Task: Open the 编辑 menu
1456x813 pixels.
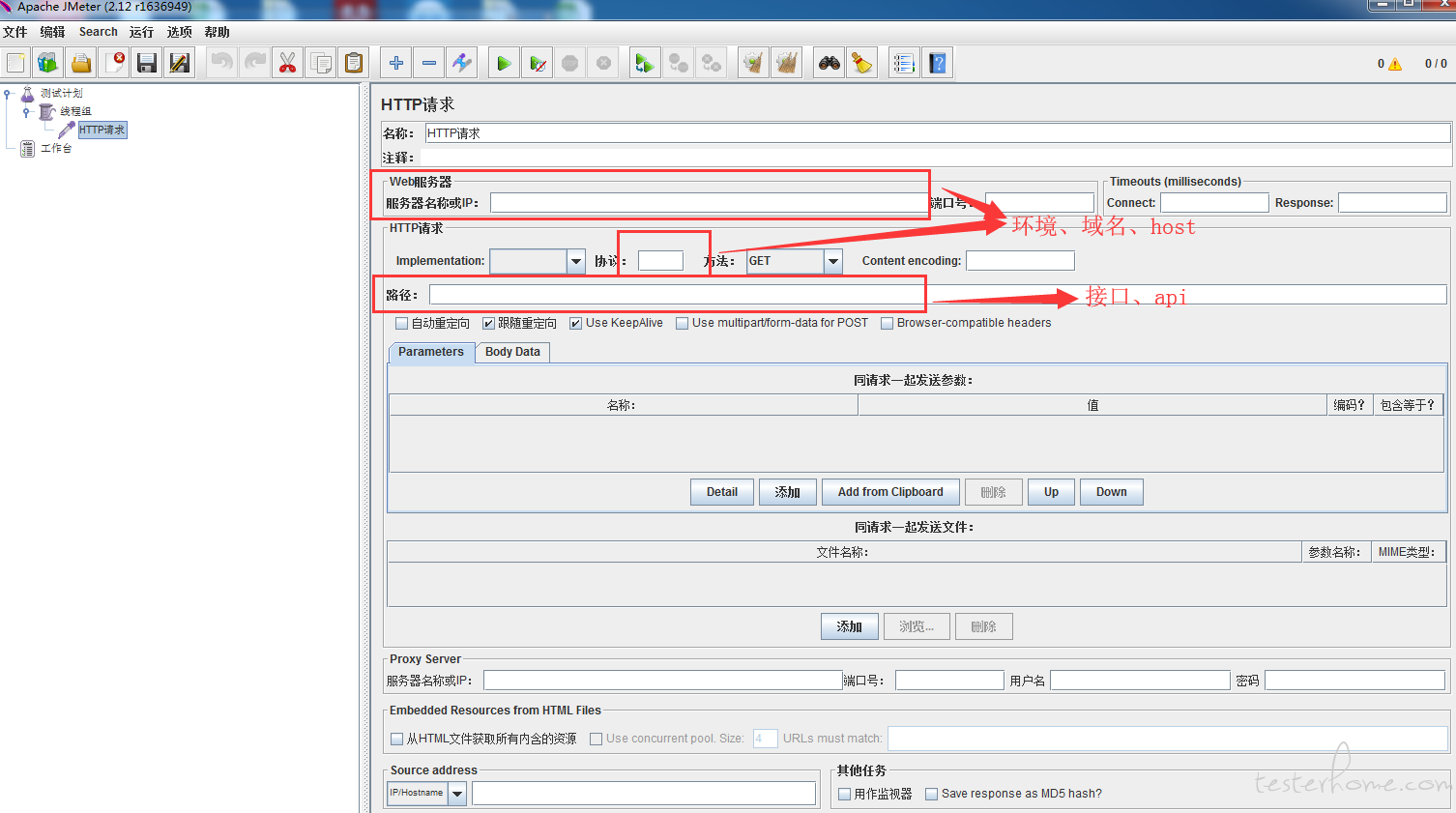Action: [x=52, y=32]
